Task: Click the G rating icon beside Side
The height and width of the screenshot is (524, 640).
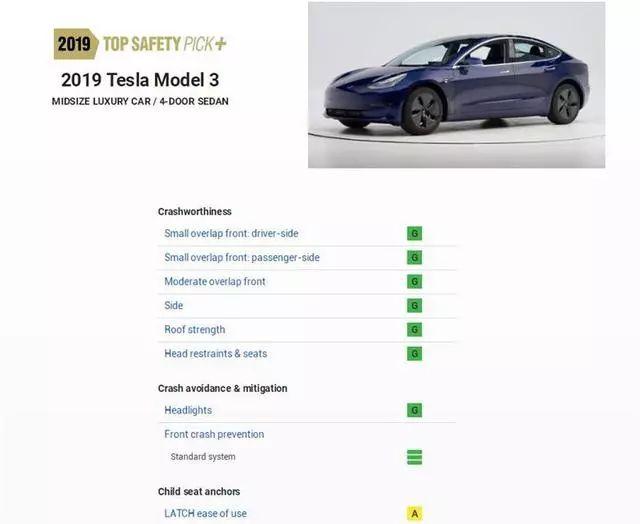Action: click(414, 306)
